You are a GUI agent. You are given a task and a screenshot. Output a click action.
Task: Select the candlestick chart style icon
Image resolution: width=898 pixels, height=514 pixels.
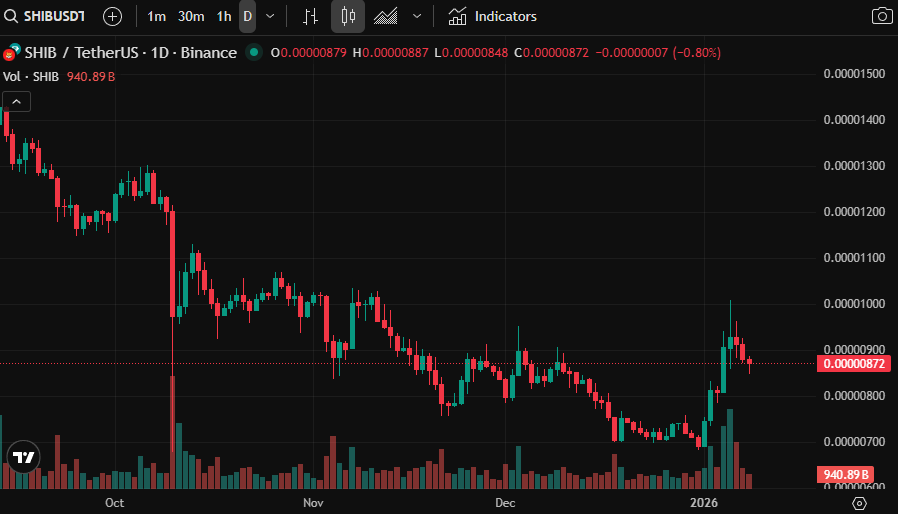(348, 16)
